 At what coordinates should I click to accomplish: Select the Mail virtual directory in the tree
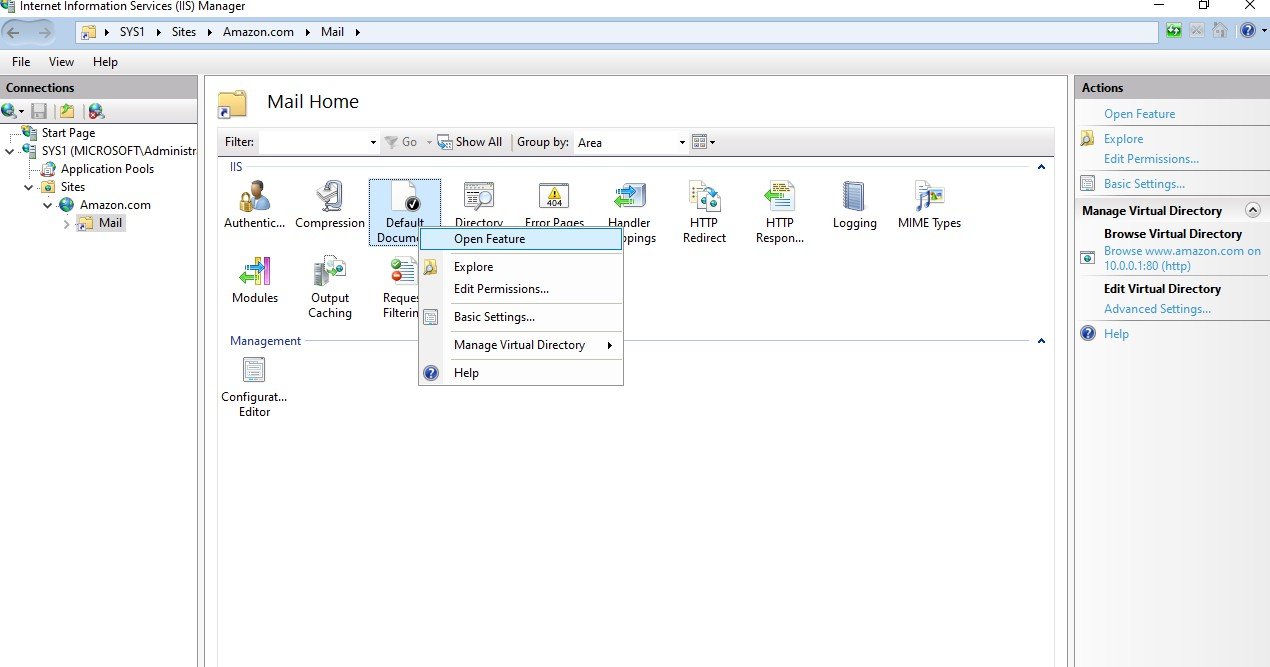tap(110, 223)
